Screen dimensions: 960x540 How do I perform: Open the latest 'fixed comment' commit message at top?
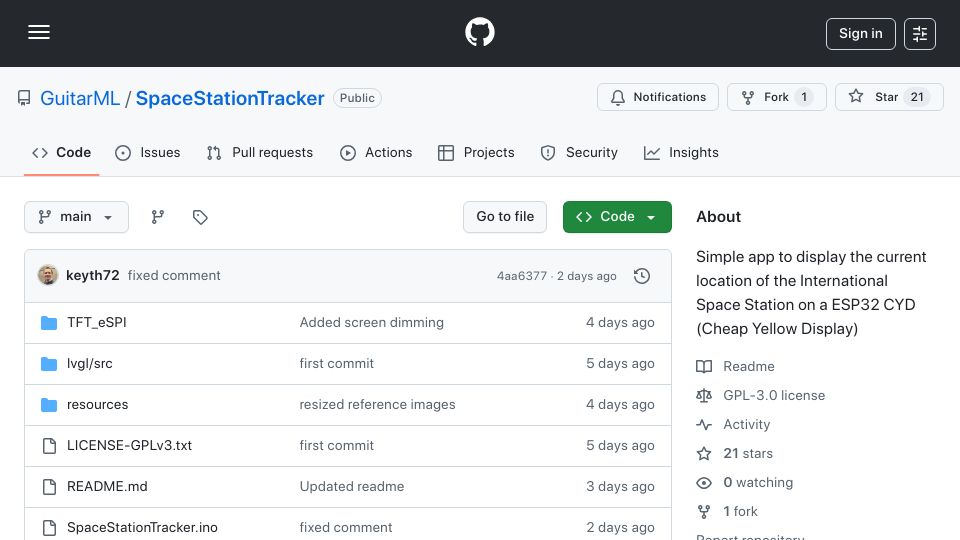(x=174, y=276)
